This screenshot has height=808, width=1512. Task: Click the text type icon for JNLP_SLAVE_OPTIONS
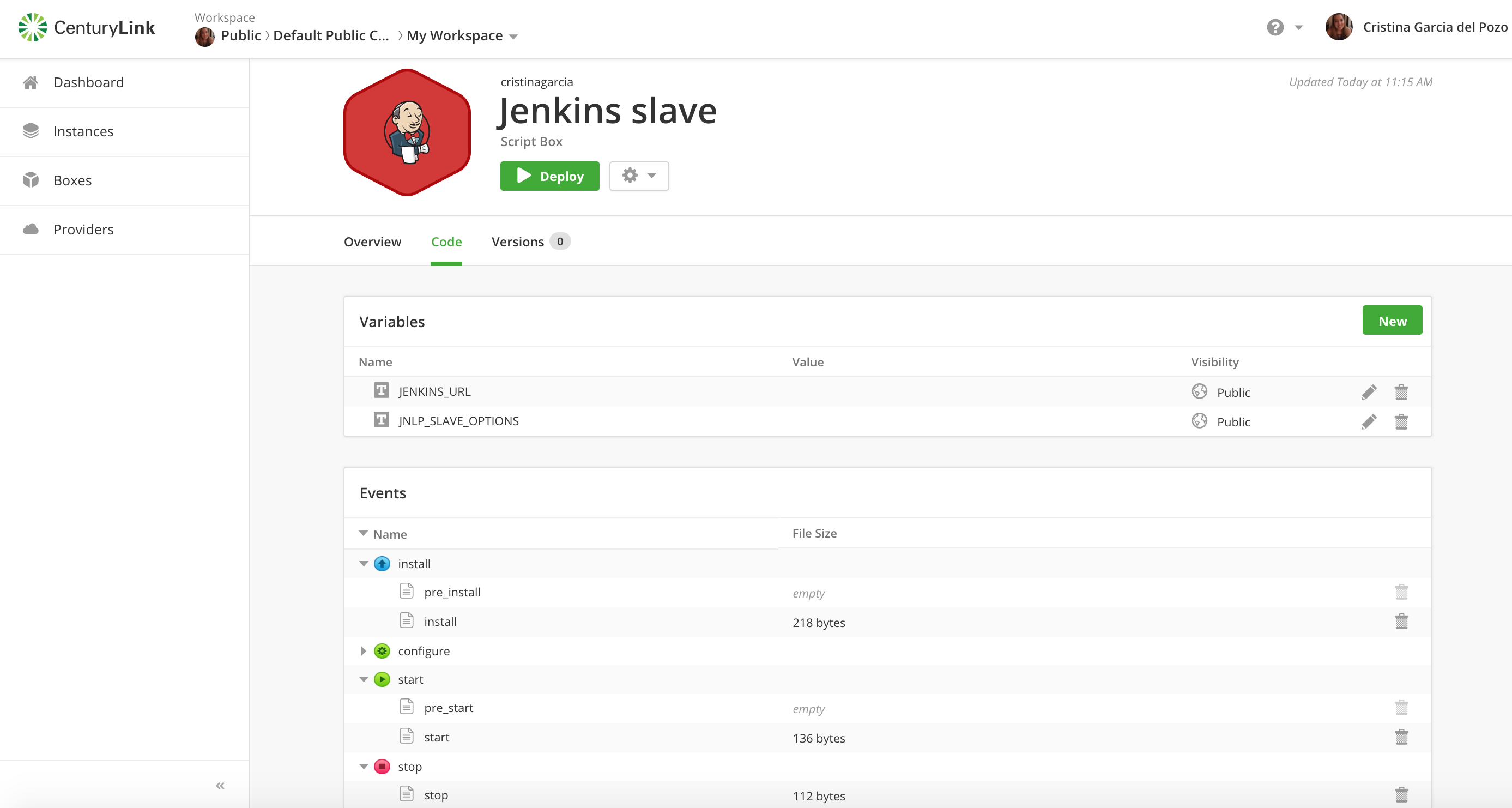click(382, 420)
